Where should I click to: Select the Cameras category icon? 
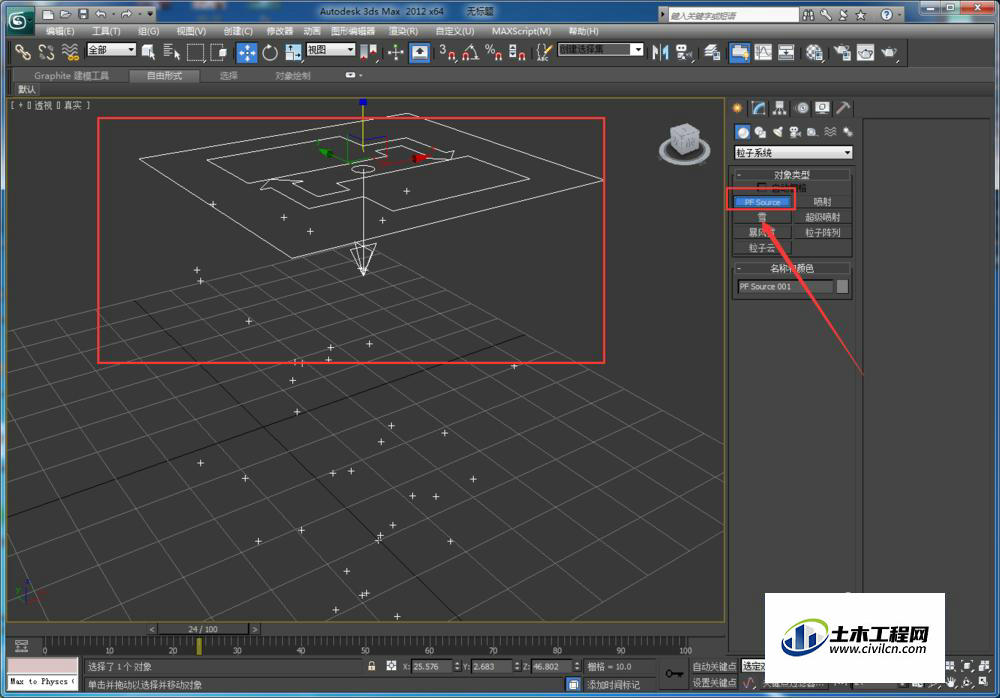795,132
